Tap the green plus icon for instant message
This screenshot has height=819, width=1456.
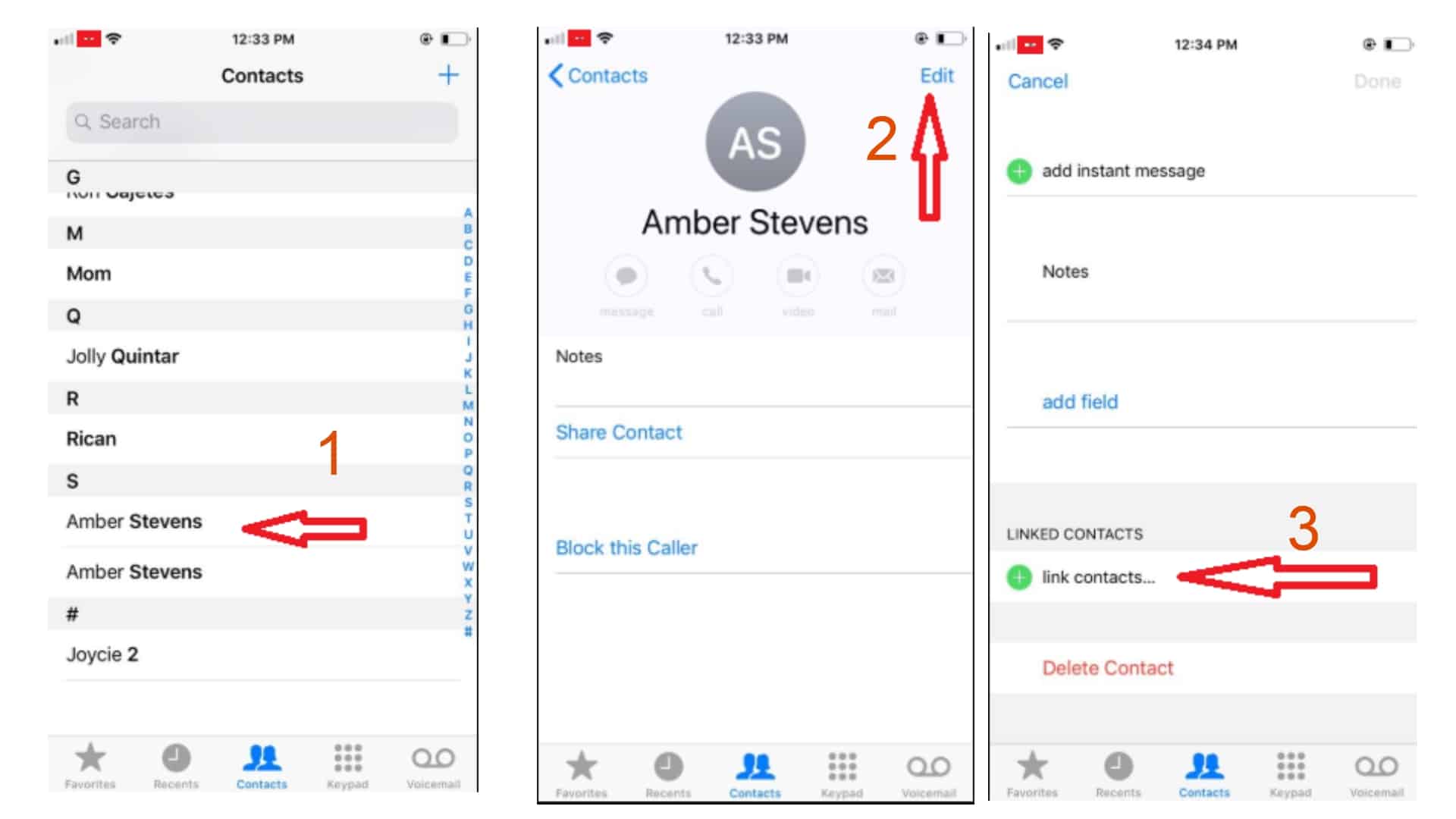tap(1016, 169)
